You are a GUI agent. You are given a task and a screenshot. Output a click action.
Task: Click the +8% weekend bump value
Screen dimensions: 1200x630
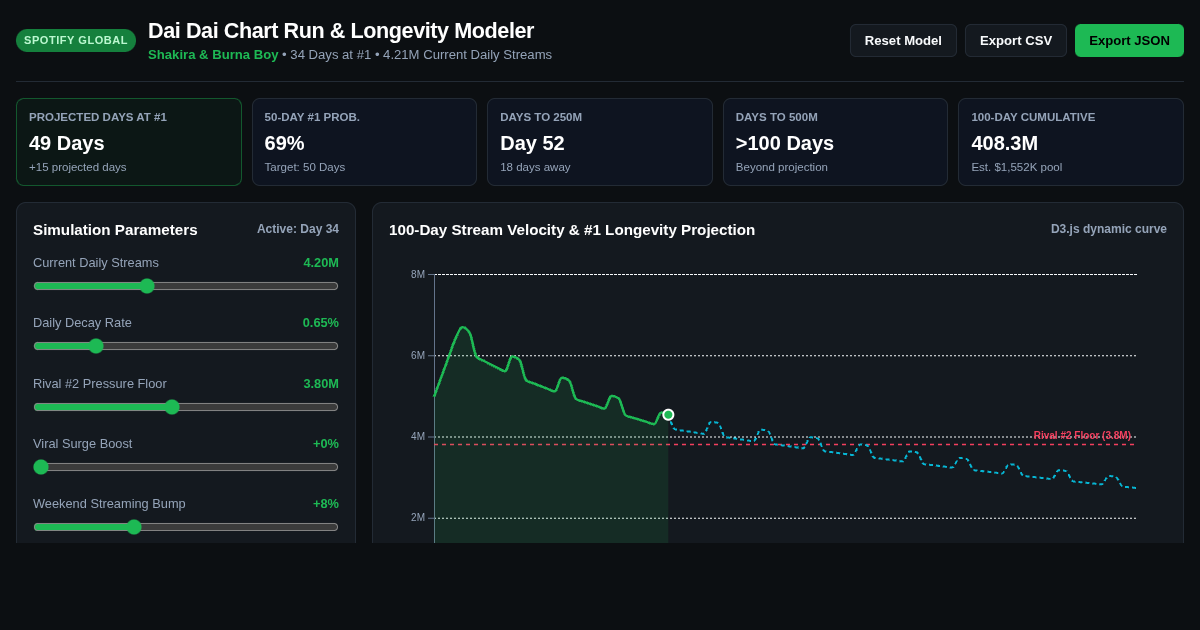tap(326, 504)
